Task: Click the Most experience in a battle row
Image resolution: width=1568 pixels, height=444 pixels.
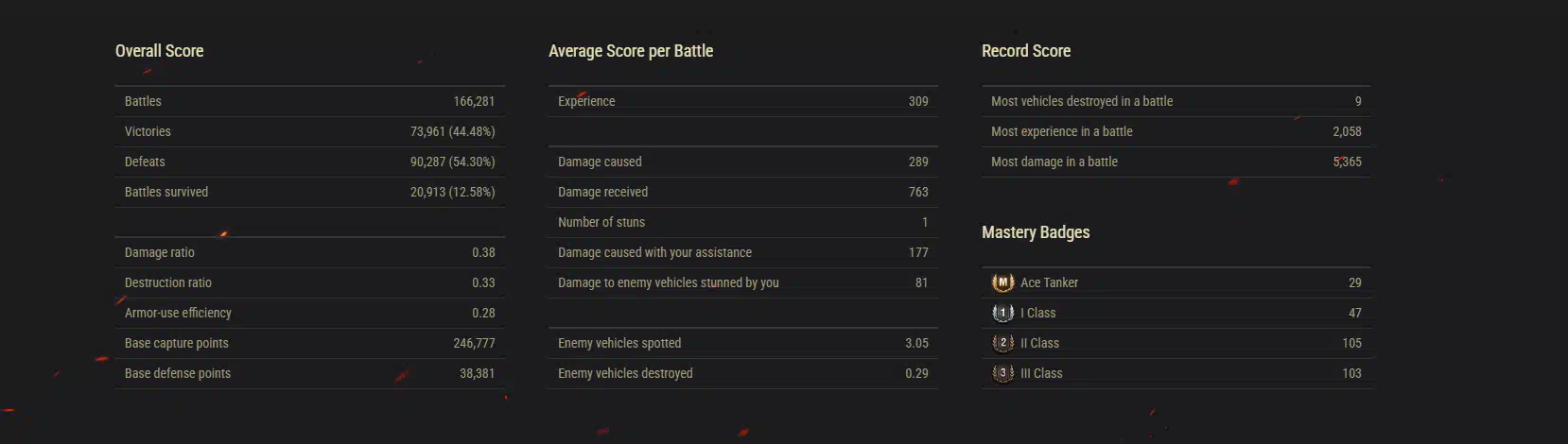Action: [1176, 131]
